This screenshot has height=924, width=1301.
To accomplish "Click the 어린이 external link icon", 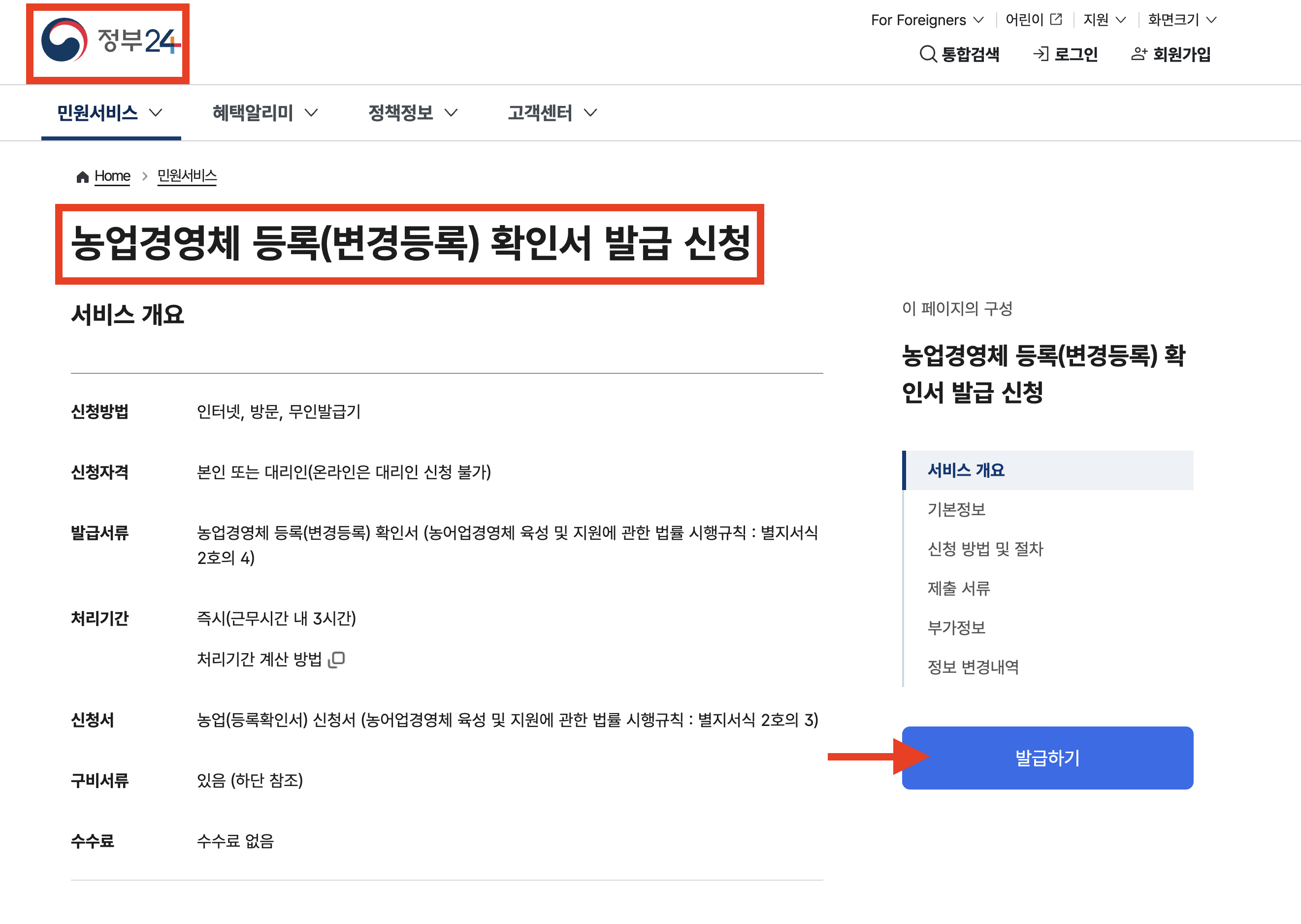I will tap(1056, 20).
